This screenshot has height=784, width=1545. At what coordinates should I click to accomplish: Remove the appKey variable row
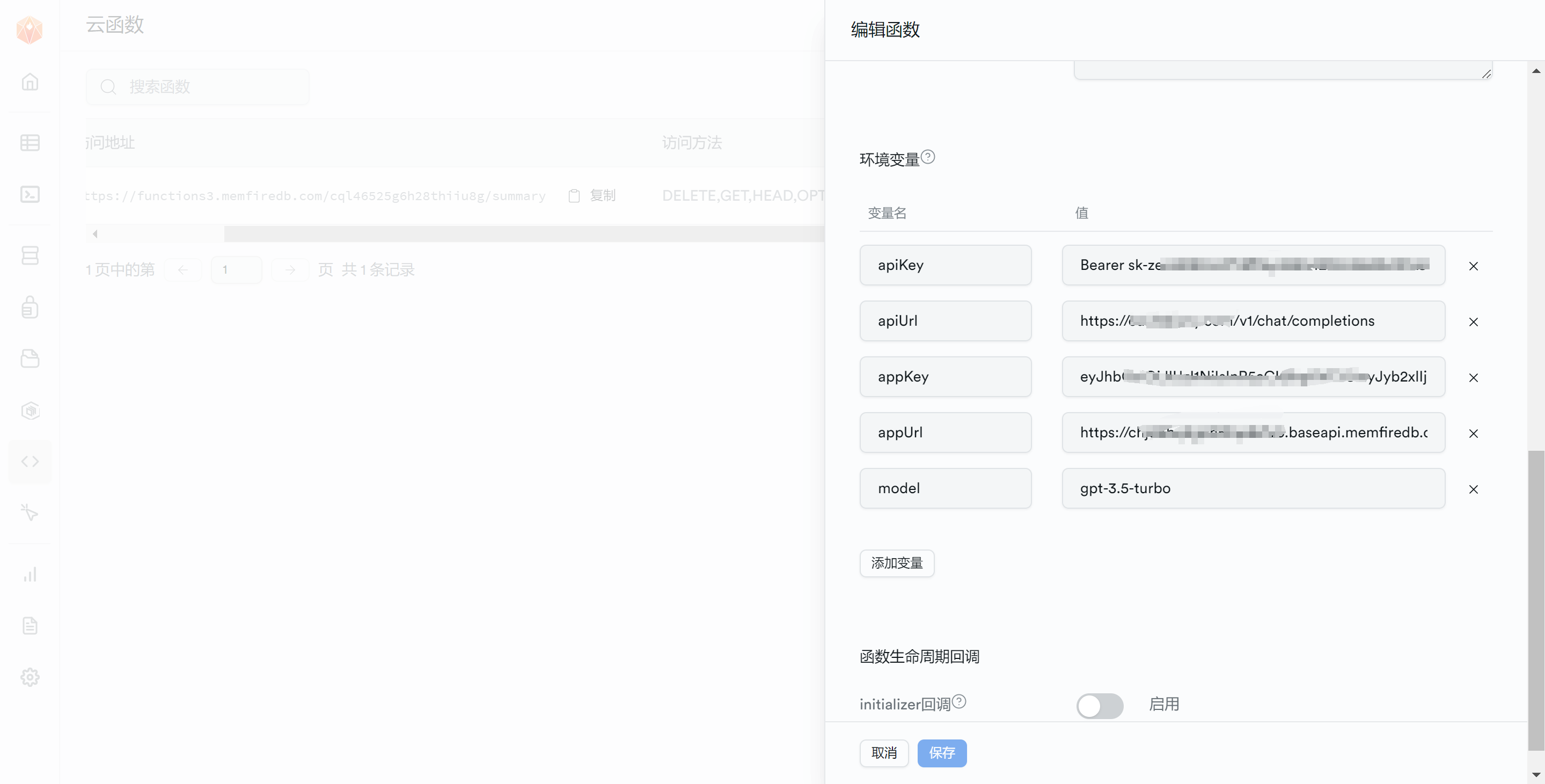click(1474, 377)
